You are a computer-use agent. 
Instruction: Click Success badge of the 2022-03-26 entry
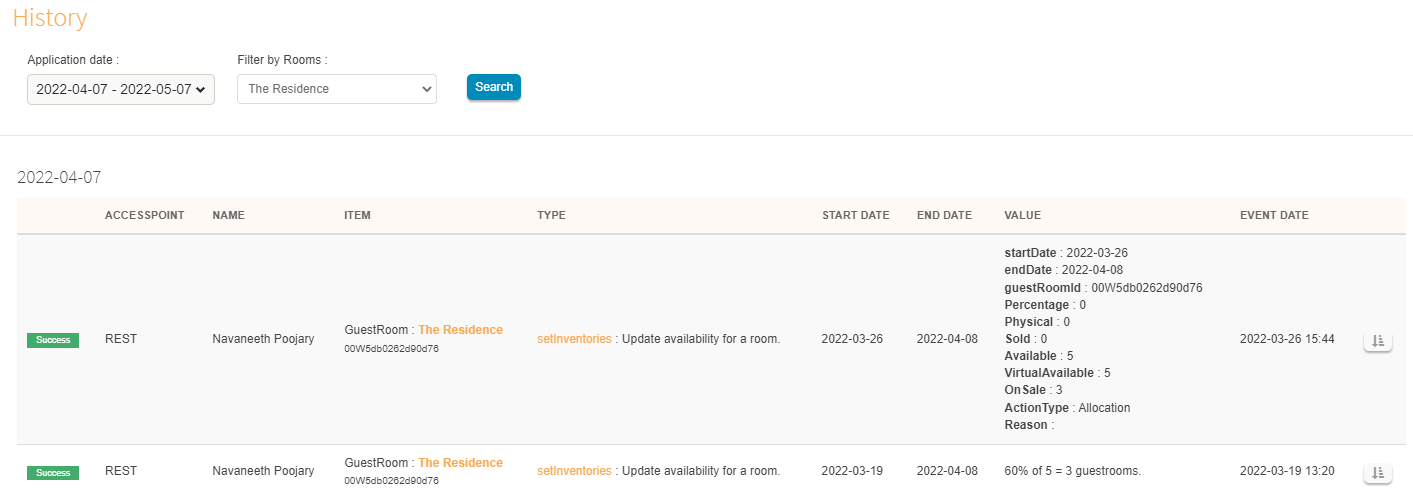(x=53, y=340)
